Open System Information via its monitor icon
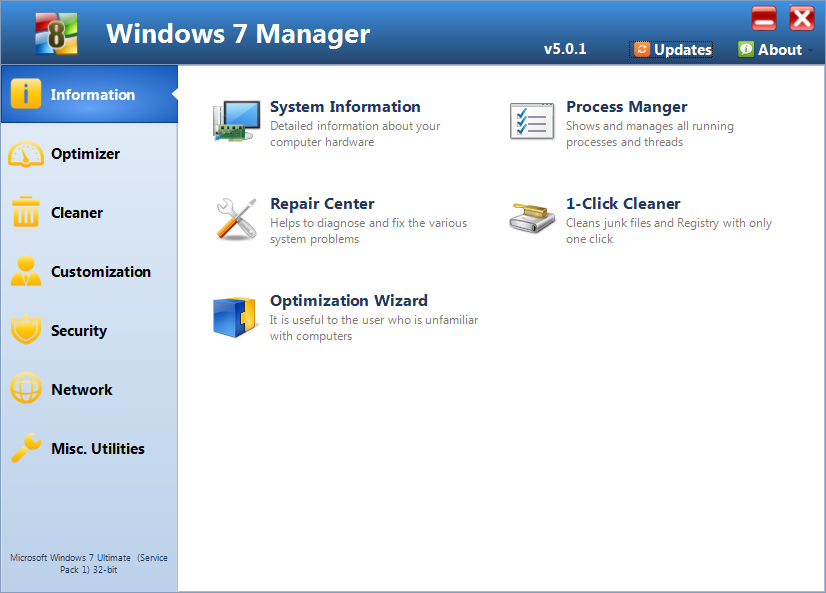Viewport: 826px width, 593px height. (x=235, y=120)
